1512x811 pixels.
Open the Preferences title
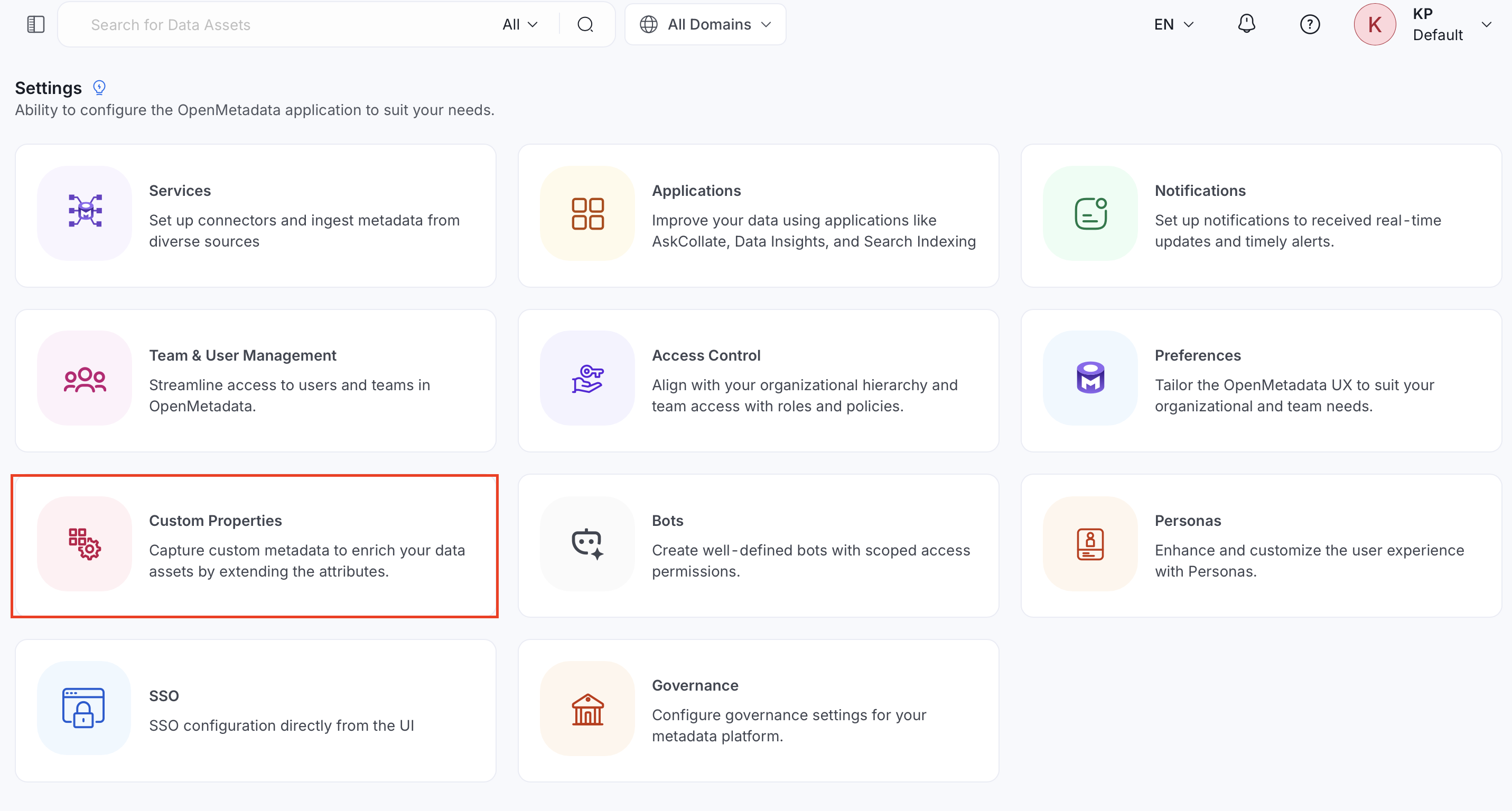(x=1197, y=355)
